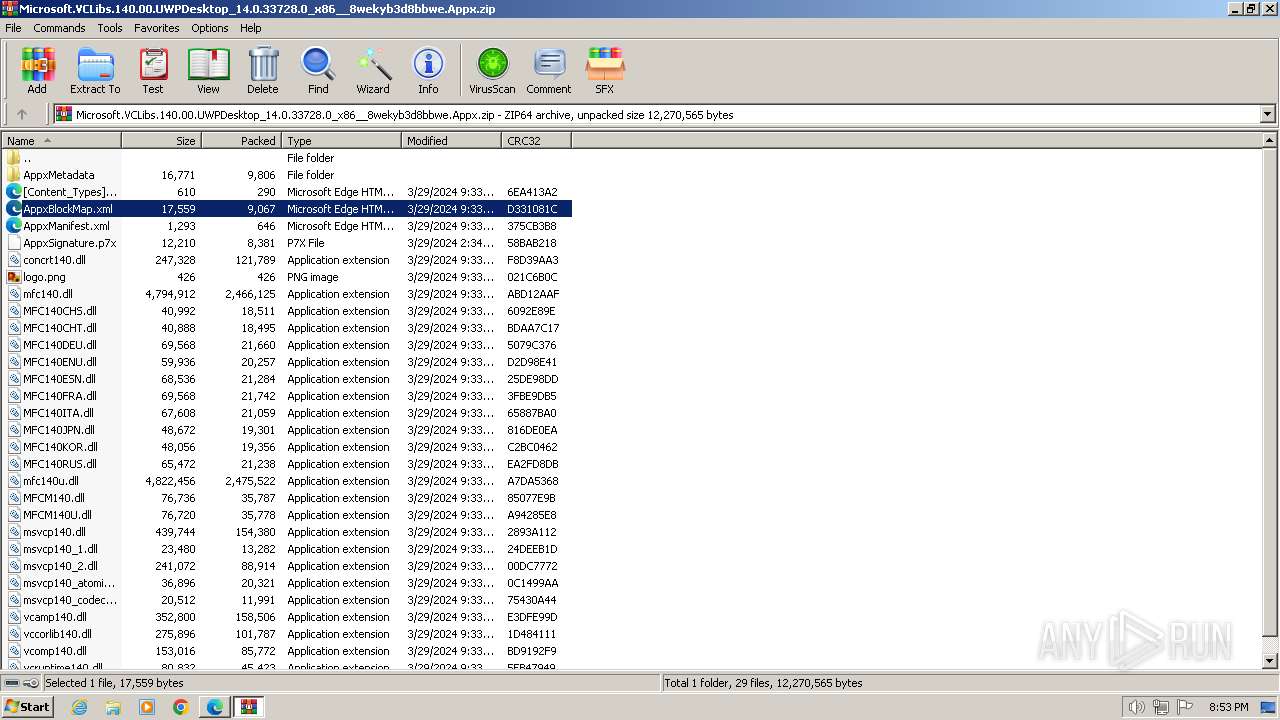Select the AppxMetadata folder
Image resolution: width=1280 pixels, height=720 pixels.
288,175
